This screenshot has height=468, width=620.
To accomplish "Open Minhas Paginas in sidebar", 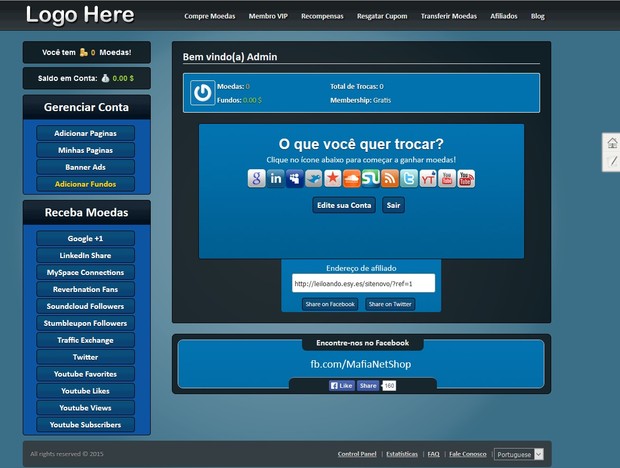I will [85, 150].
